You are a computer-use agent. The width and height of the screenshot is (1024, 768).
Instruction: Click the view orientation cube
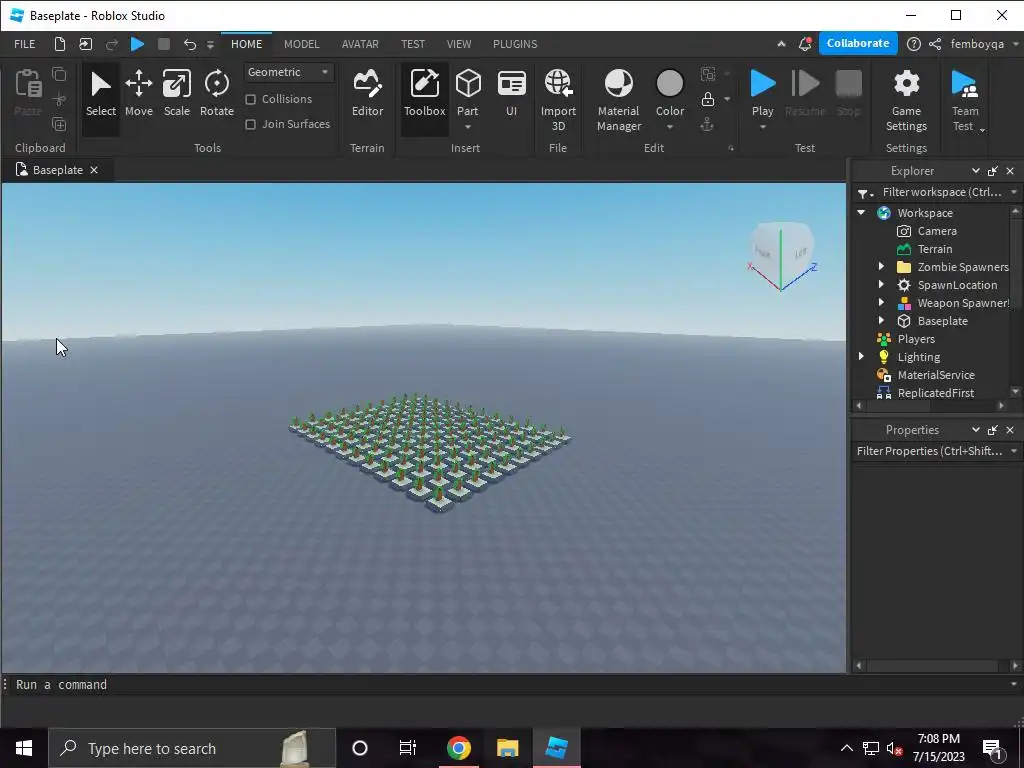point(782,256)
